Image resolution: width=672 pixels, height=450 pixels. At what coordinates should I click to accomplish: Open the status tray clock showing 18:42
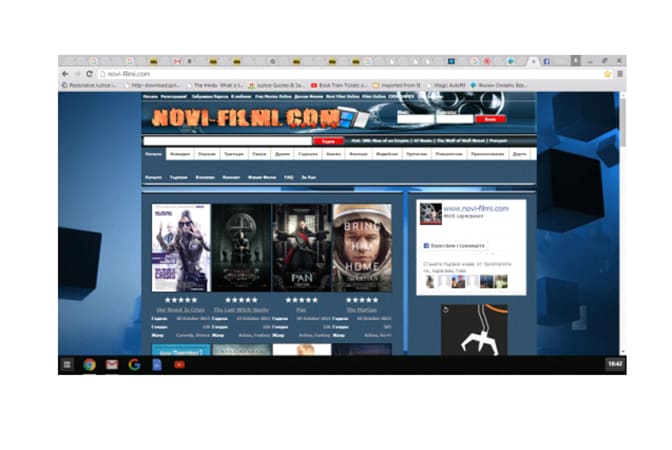[615, 364]
